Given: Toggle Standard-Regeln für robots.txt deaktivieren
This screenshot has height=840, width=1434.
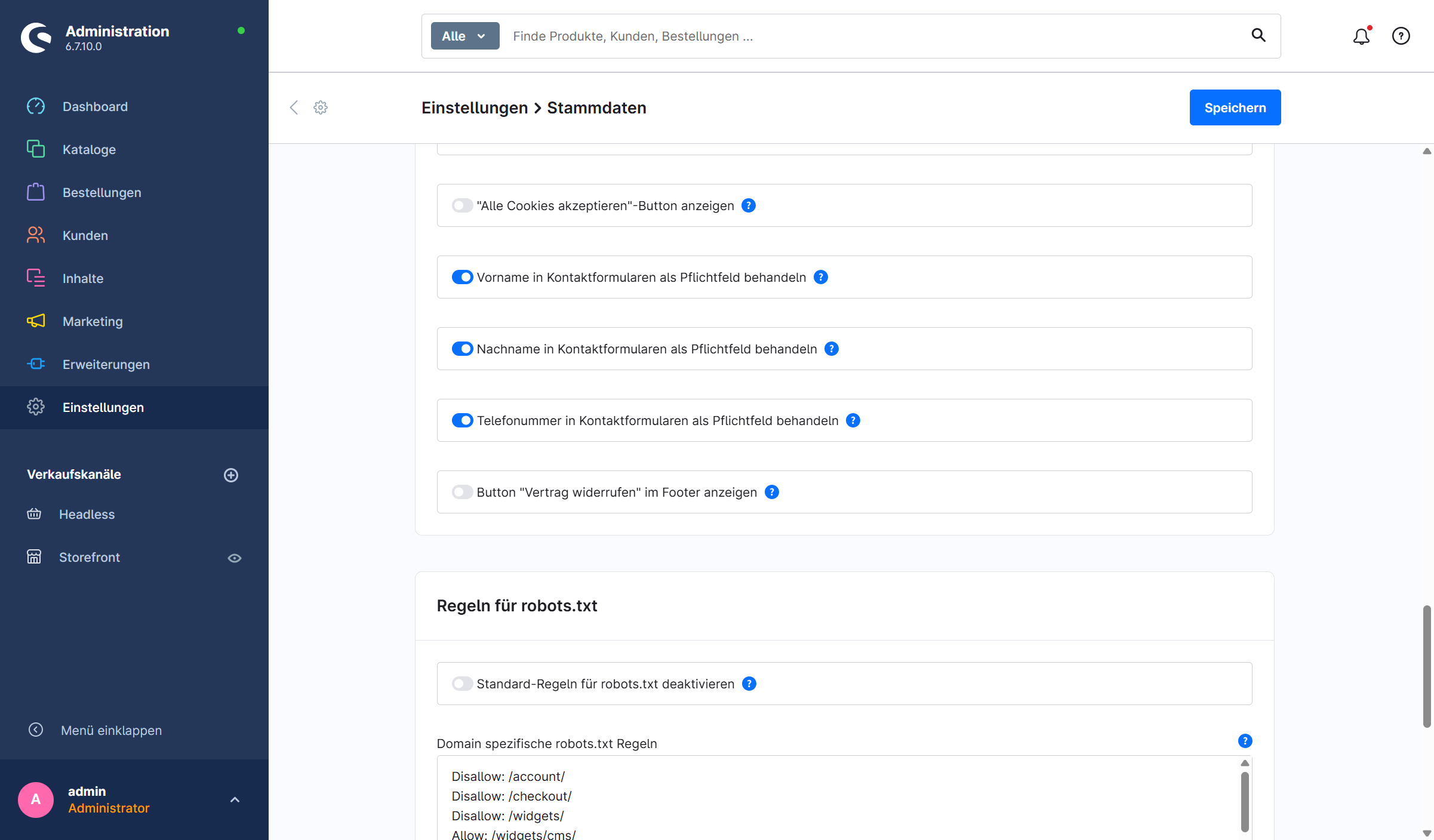Looking at the screenshot, I should 462,684.
